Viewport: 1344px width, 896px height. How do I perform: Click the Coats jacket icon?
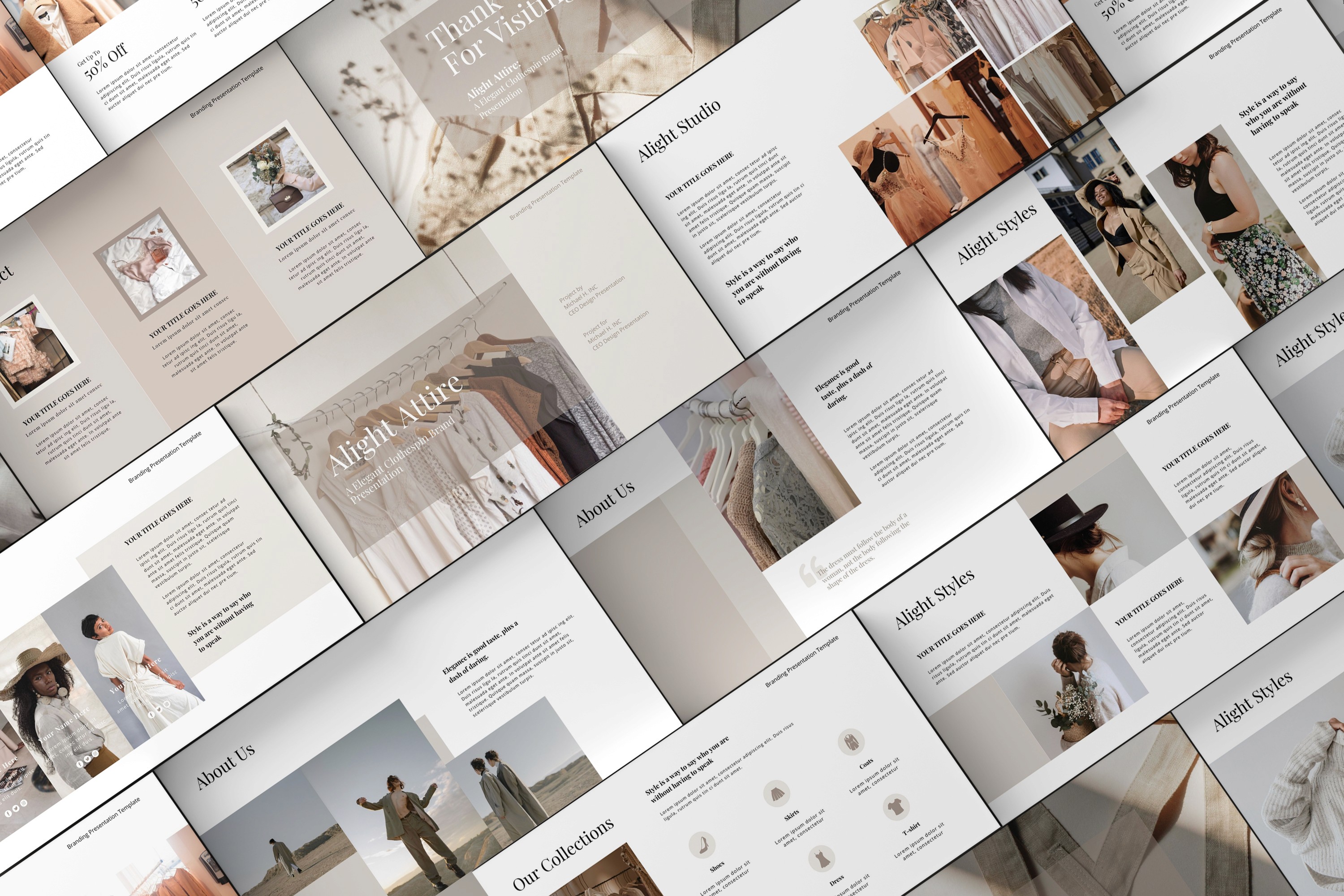click(851, 742)
